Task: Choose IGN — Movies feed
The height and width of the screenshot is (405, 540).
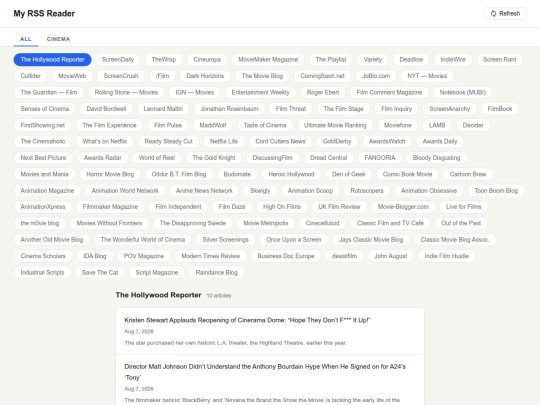Action: [x=195, y=92]
